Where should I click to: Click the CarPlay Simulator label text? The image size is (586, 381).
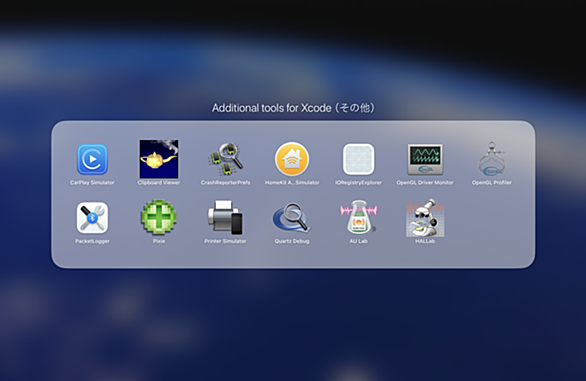[92, 183]
